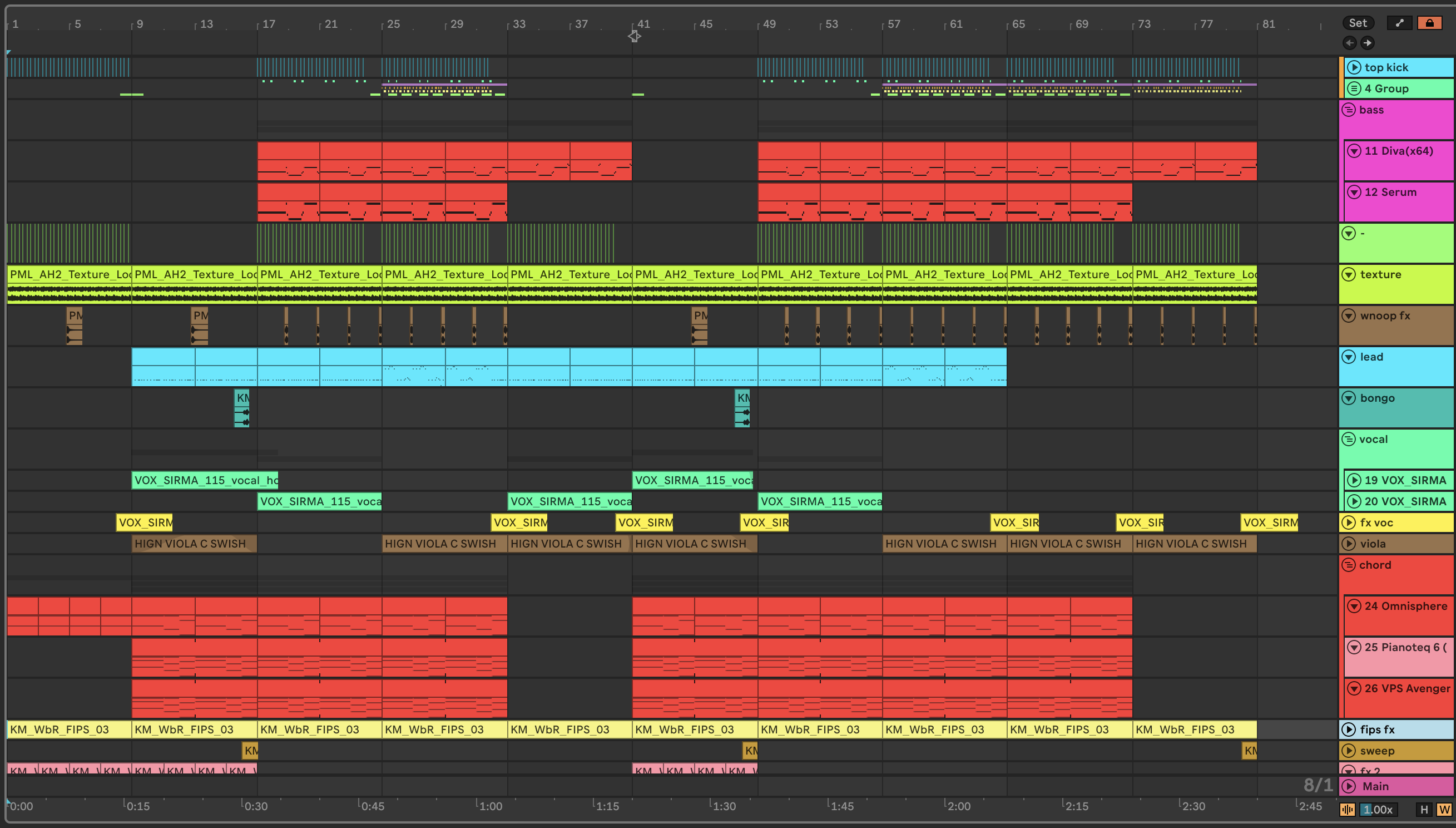Collapse the unnamed dash track

point(1349,233)
